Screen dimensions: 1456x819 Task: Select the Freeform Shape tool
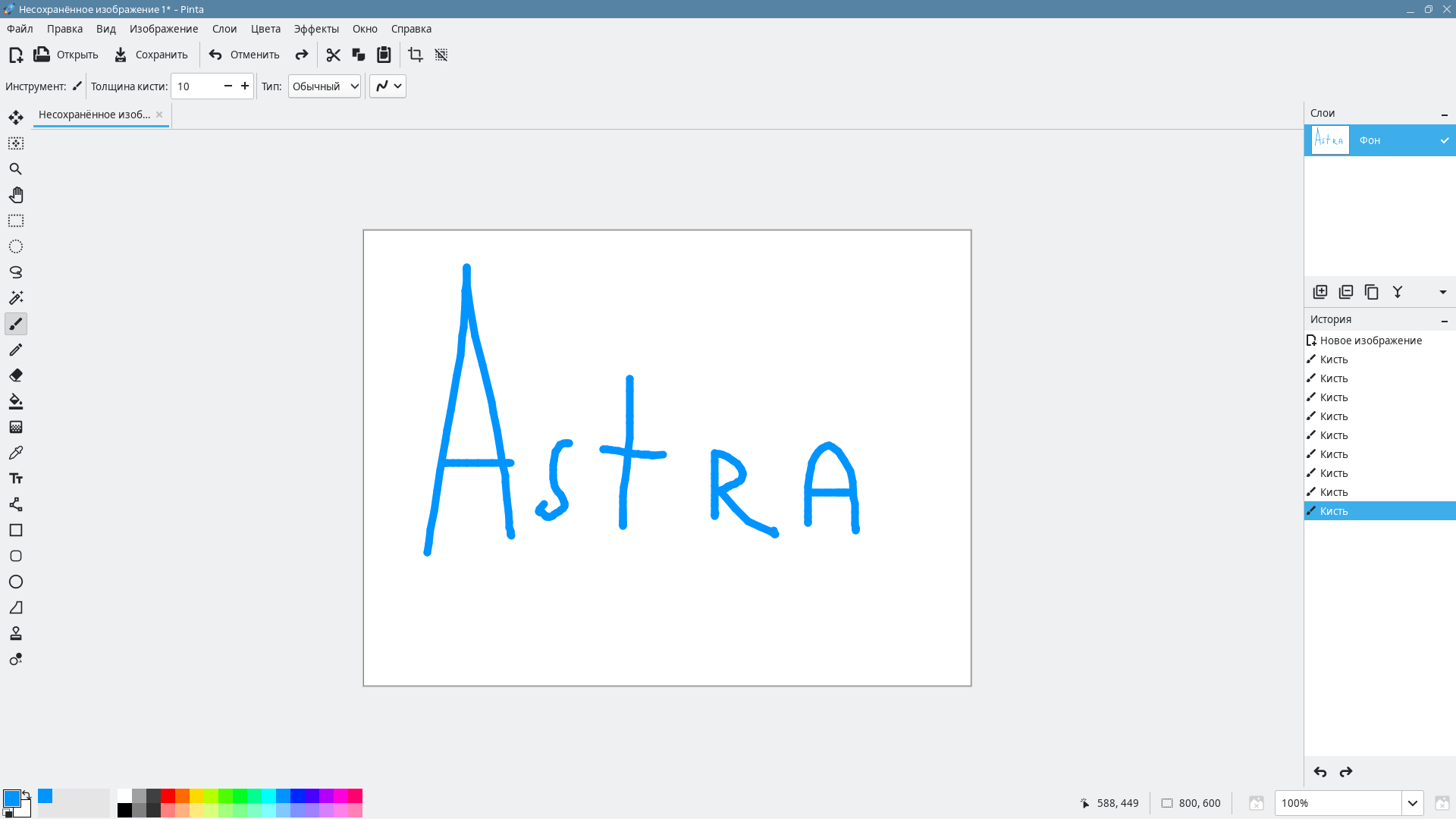click(x=16, y=607)
